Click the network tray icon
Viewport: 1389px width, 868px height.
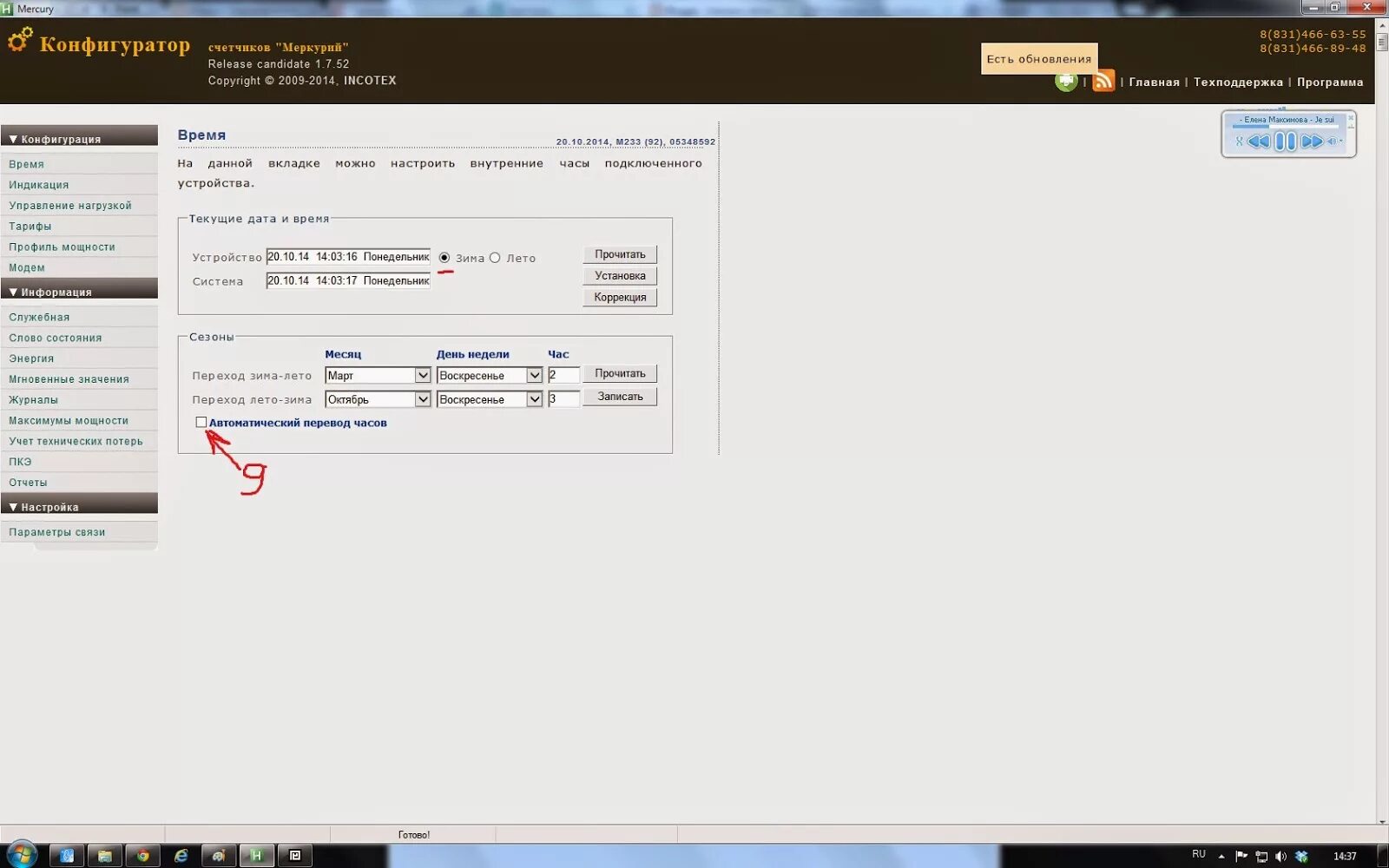tap(1261, 857)
